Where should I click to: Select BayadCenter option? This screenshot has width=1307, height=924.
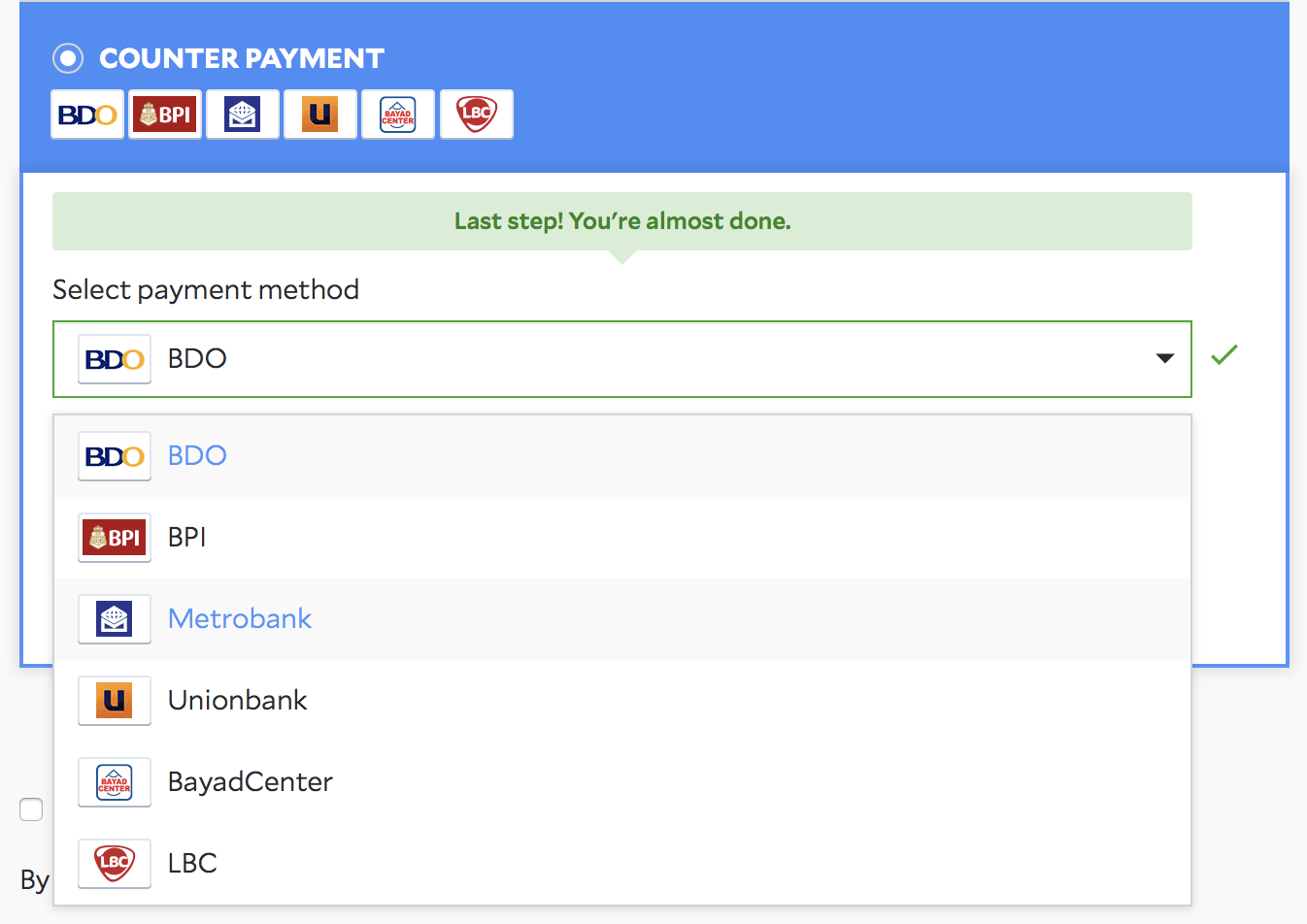click(x=251, y=781)
